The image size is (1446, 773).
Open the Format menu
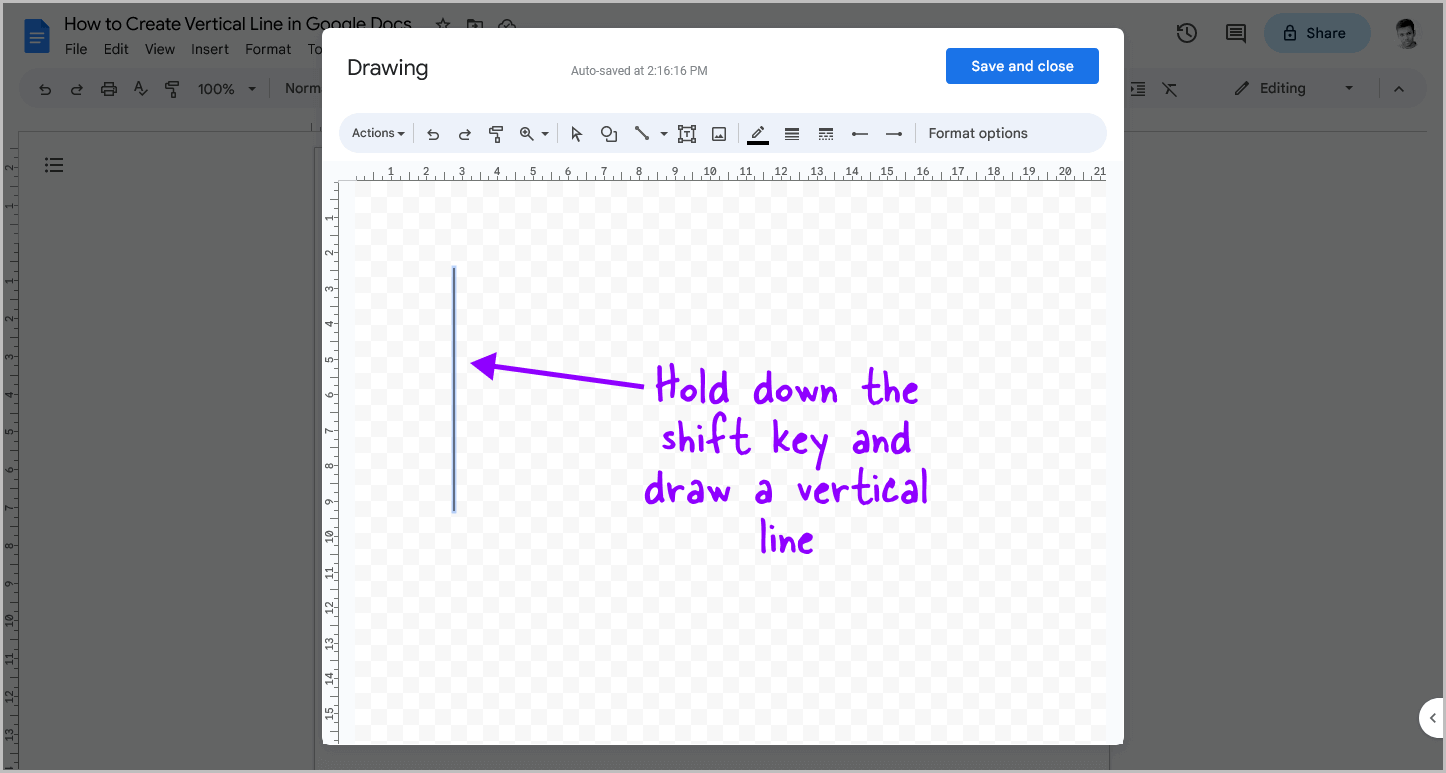[267, 48]
